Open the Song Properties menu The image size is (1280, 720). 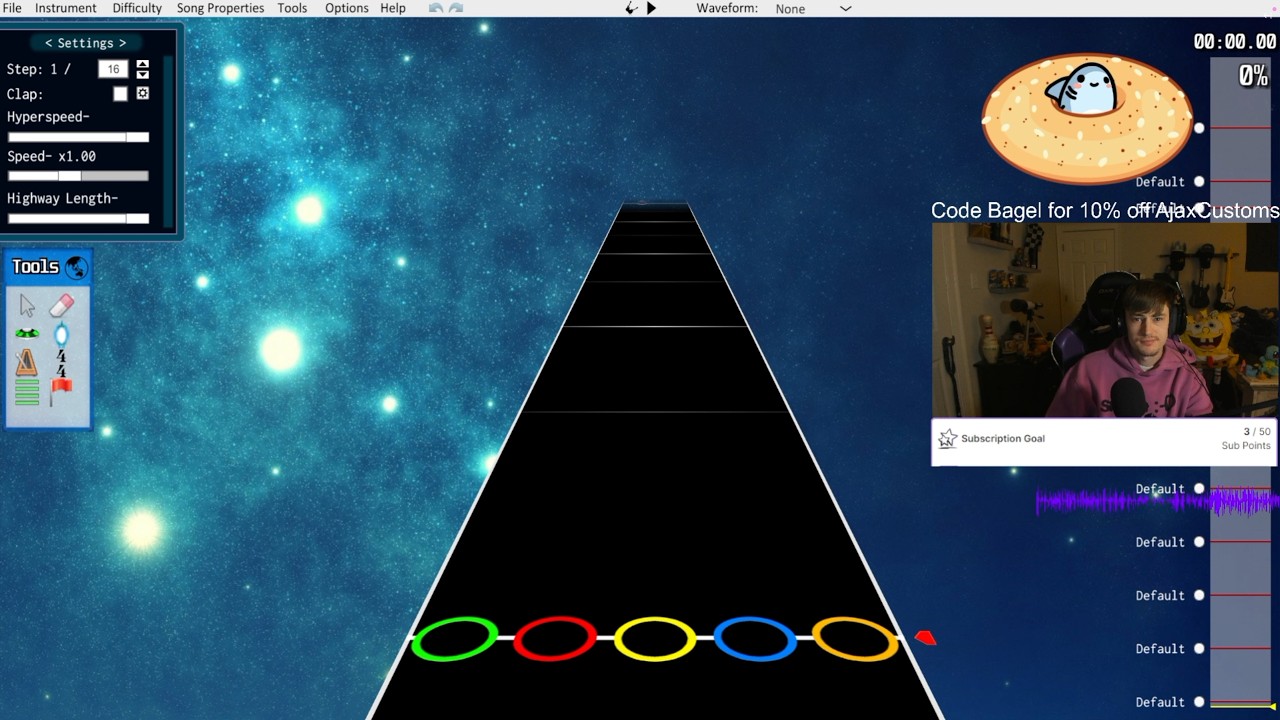pyautogui.click(x=220, y=8)
